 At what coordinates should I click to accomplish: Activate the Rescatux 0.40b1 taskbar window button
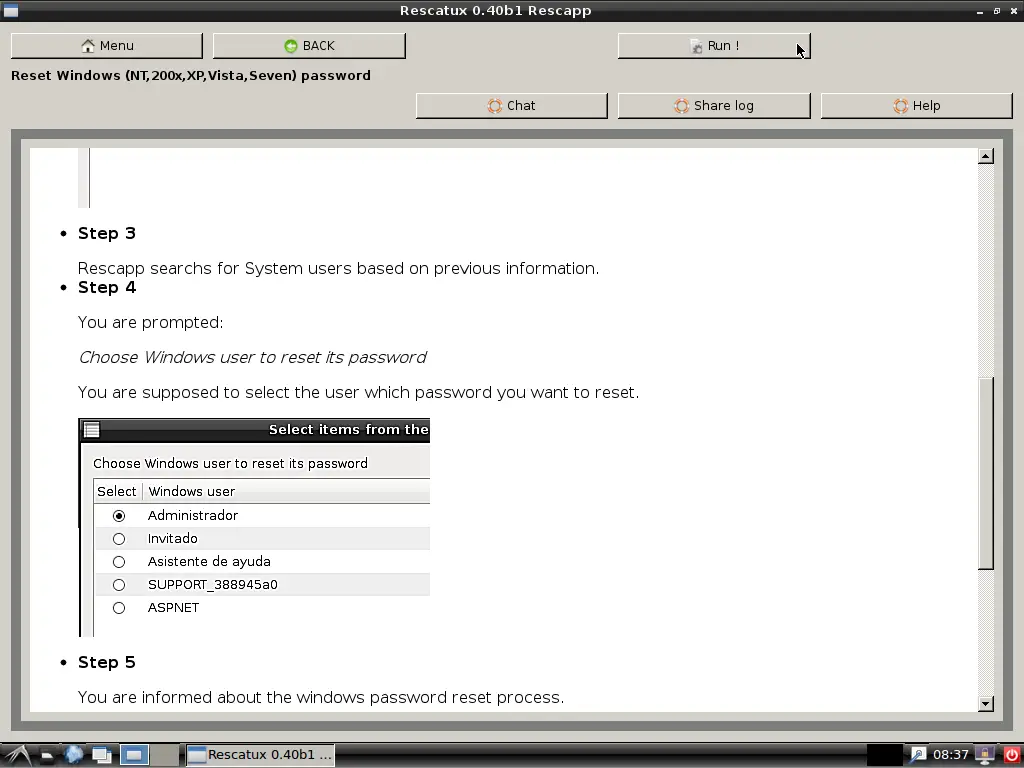(x=261, y=755)
